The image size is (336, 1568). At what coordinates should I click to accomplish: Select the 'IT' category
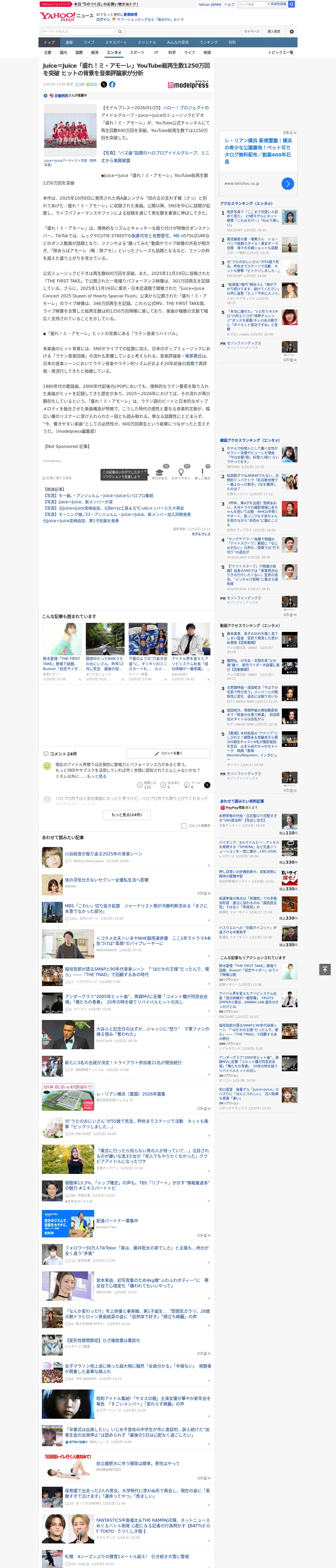pos(156,52)
